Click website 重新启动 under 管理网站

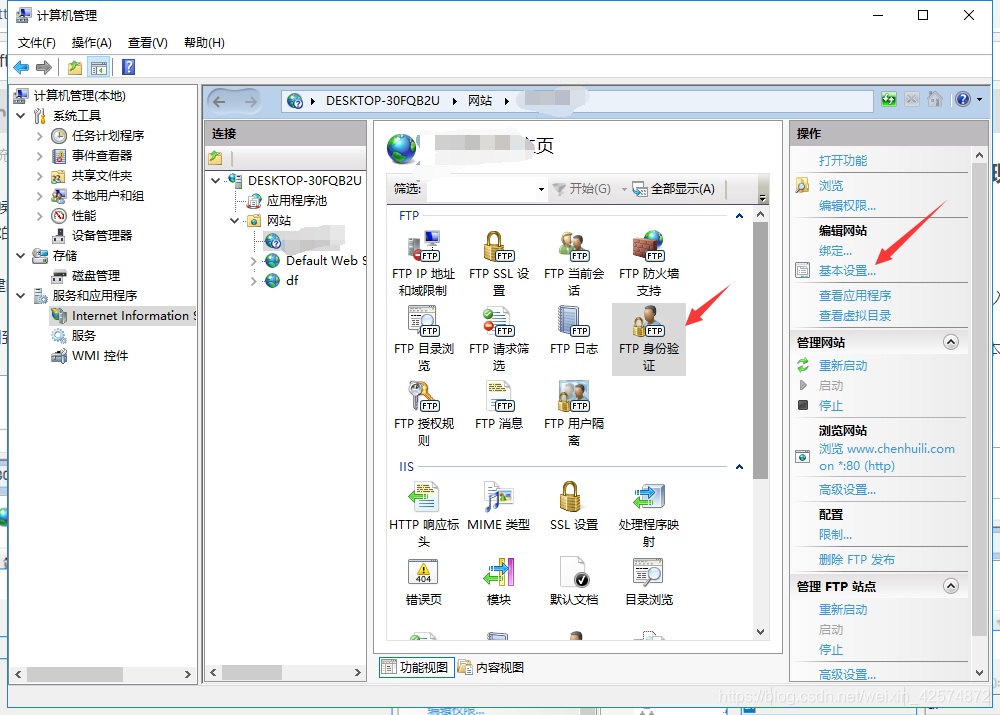tap(842, 365)
